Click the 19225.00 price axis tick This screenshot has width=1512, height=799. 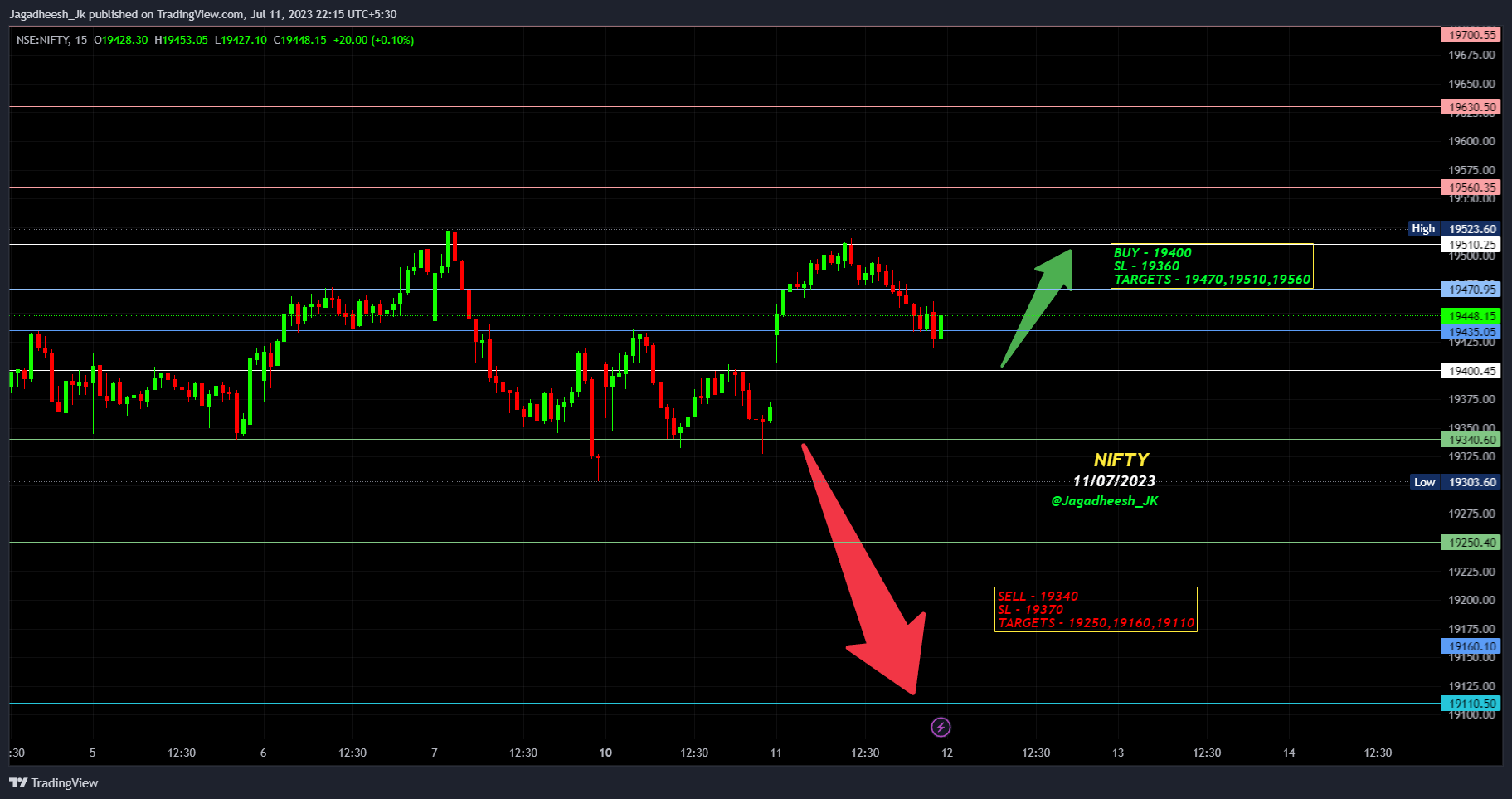tap(1471, 572)
